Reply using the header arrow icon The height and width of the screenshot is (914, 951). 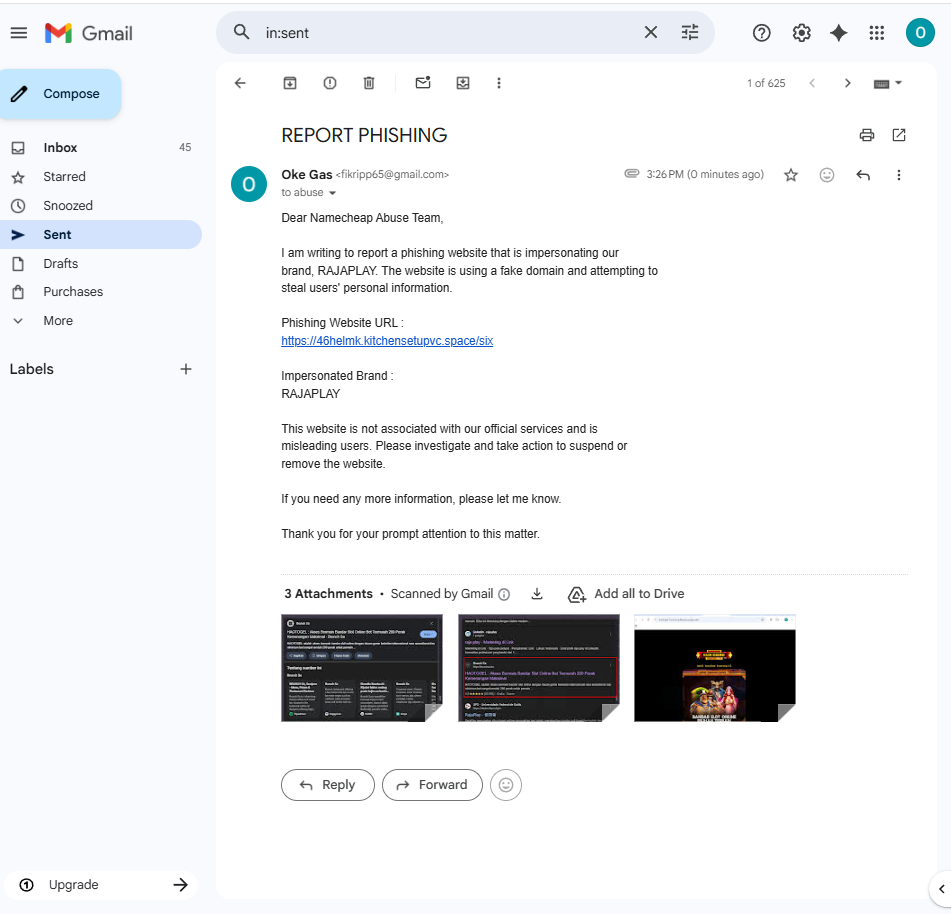863,175
